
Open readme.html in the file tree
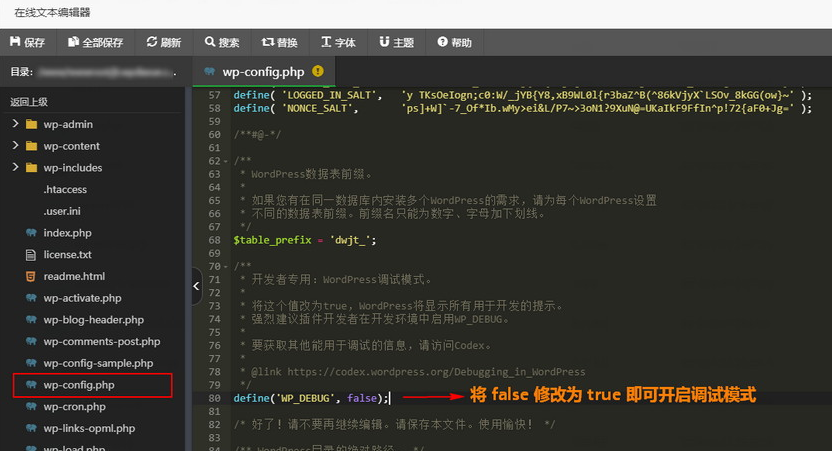tap(74, 276)
